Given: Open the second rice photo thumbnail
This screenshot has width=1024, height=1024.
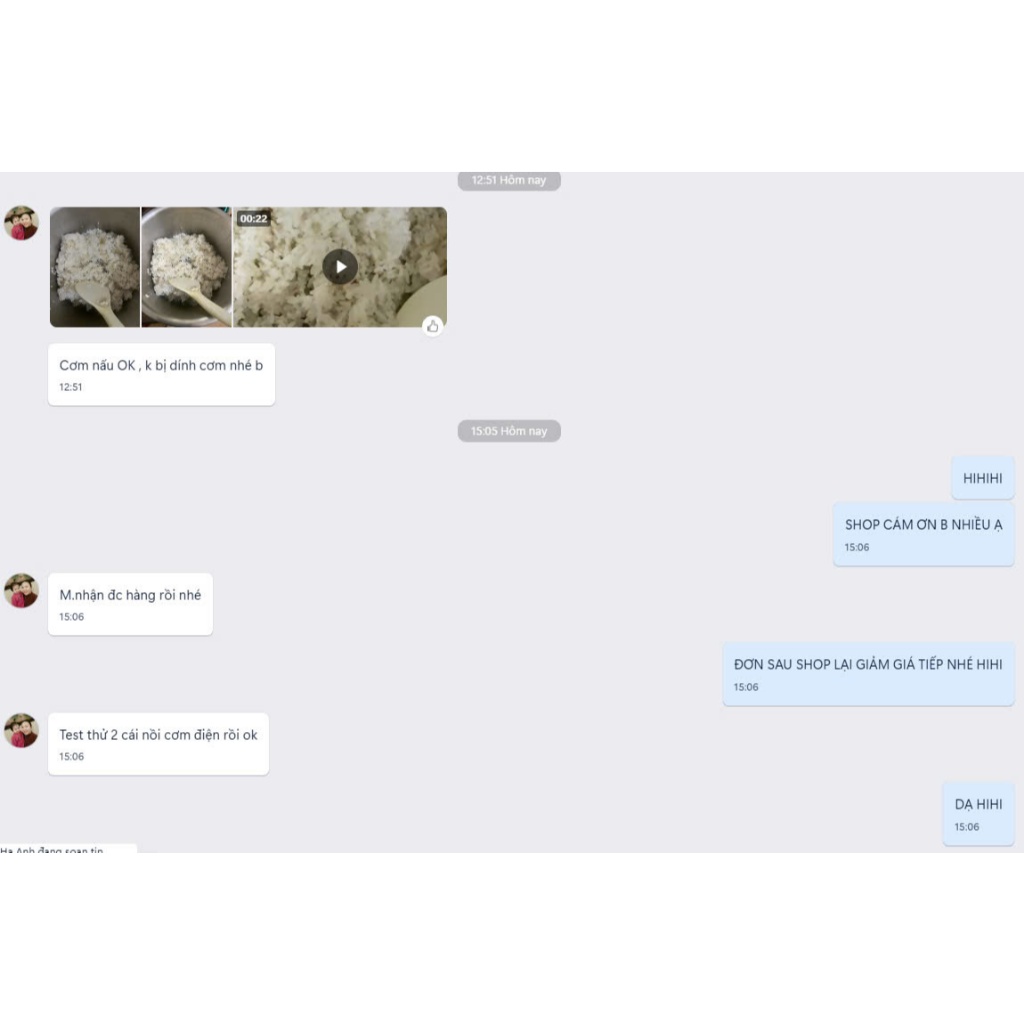Looking at the screenshot, I should (187, 267).
